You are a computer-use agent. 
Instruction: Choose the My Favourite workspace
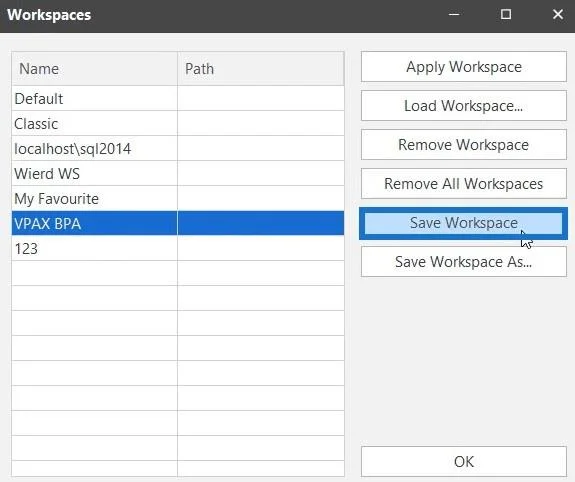(178, 198)
